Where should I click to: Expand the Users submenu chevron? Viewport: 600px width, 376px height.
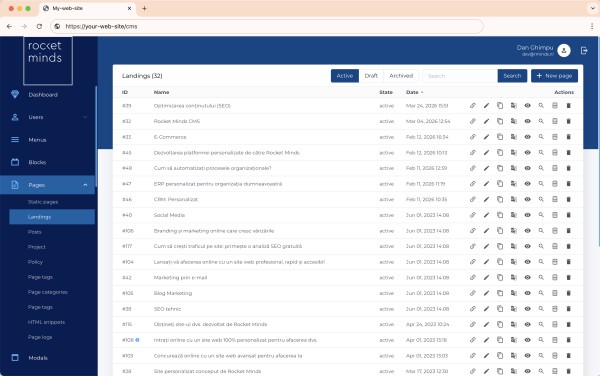85,117
